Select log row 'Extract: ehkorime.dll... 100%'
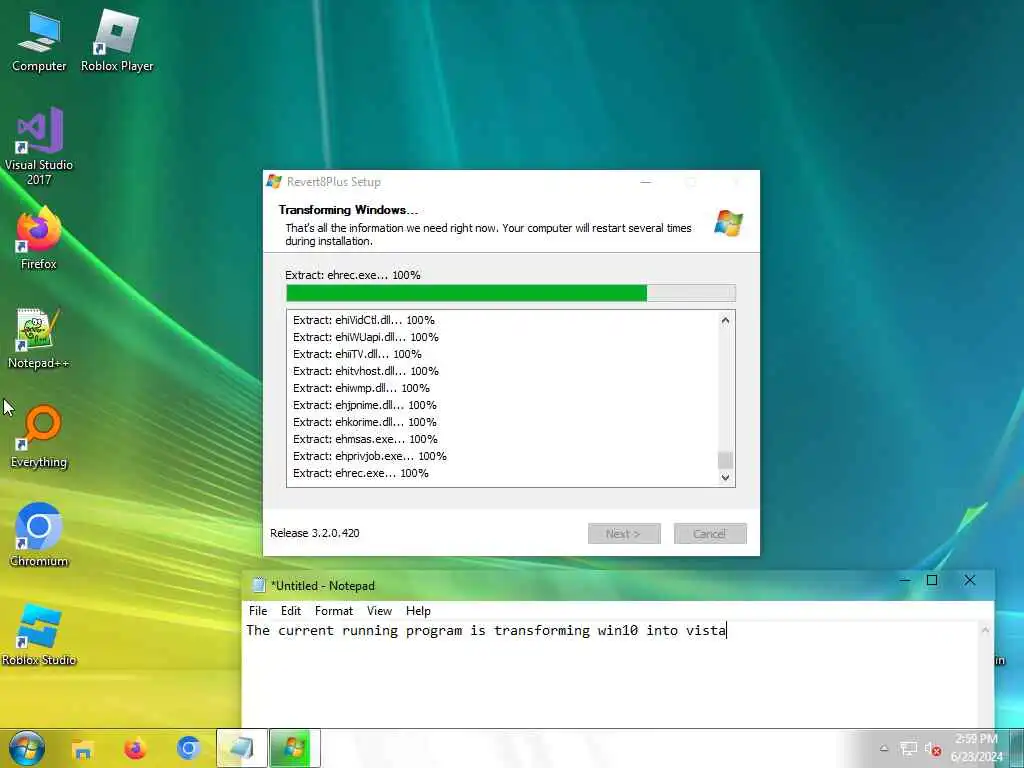 [364, 422]
